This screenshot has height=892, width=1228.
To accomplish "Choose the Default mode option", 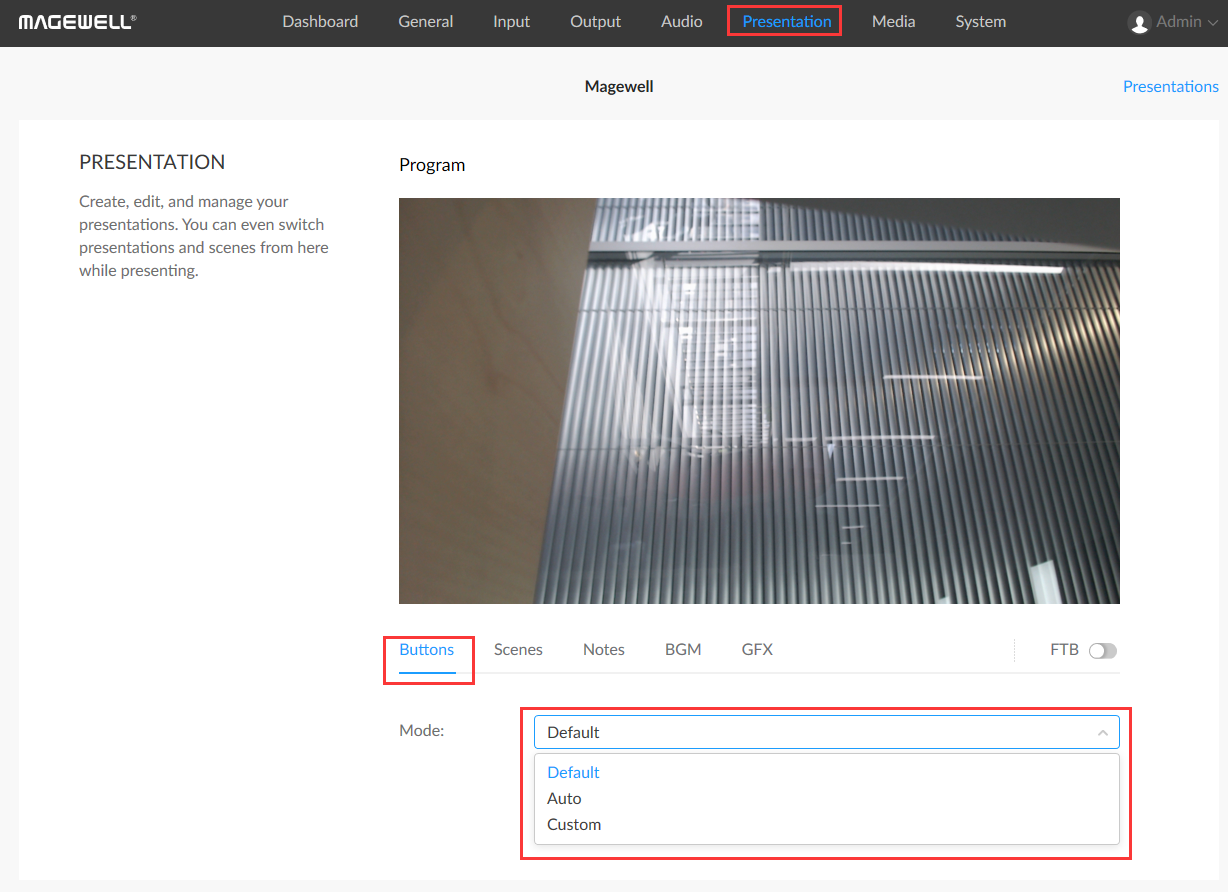I will pos(826,772).
